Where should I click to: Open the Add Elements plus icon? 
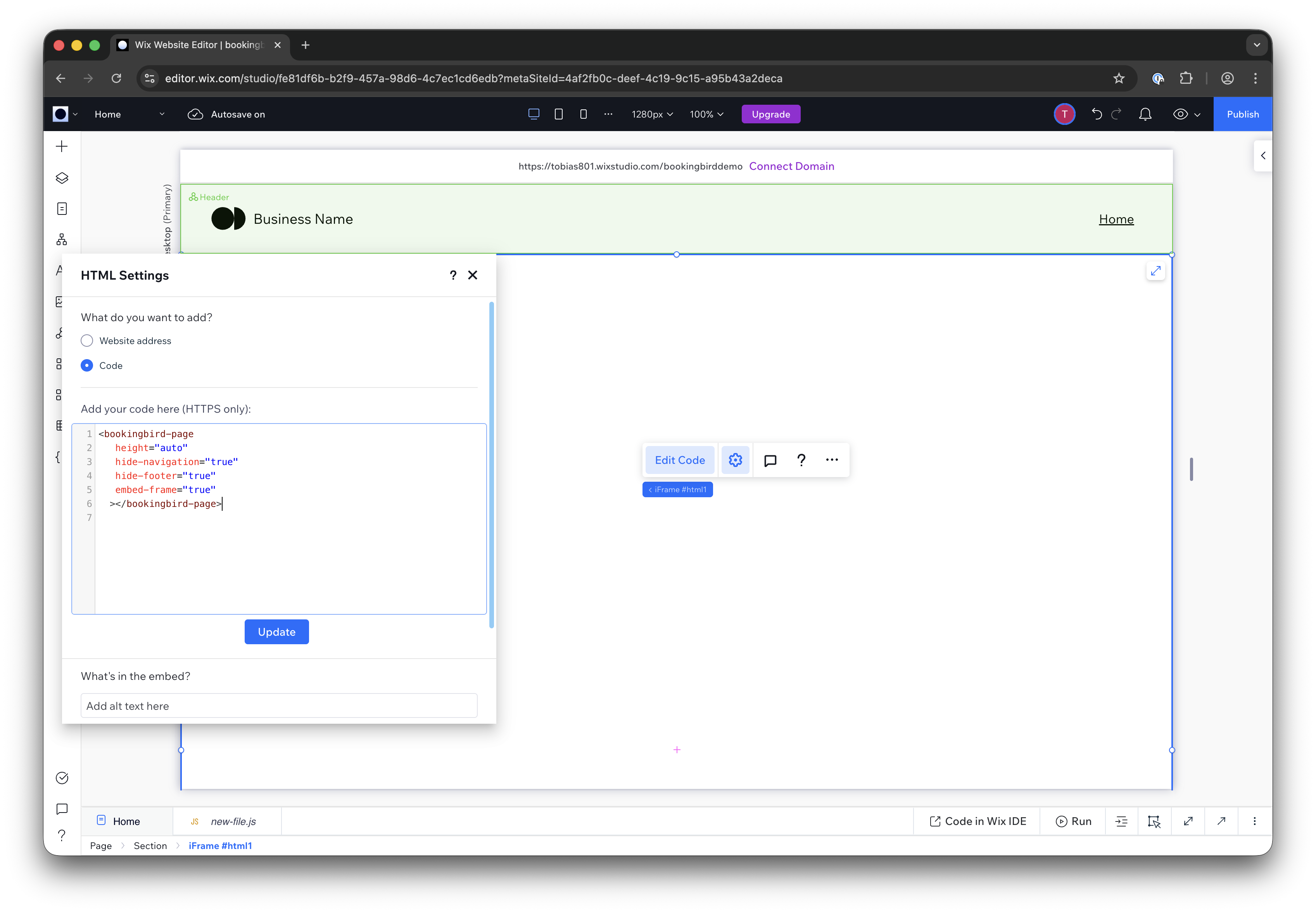[x=62, y=147]
